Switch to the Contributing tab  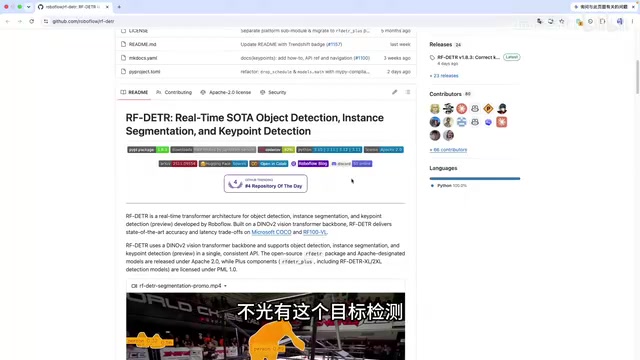tap(174, 92)
